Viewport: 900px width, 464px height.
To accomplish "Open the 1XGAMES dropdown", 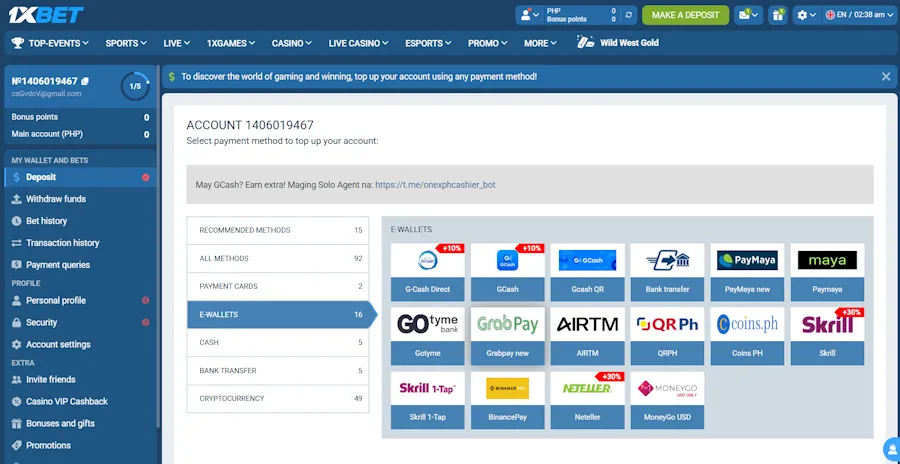I will [x=231, y=43].
